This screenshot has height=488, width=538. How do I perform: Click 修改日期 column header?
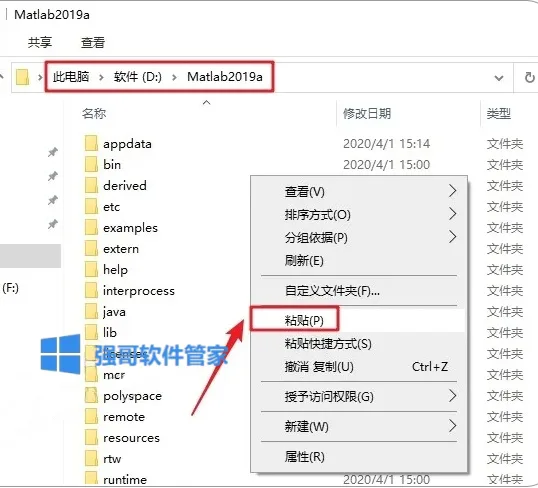[x=367, y=113]
